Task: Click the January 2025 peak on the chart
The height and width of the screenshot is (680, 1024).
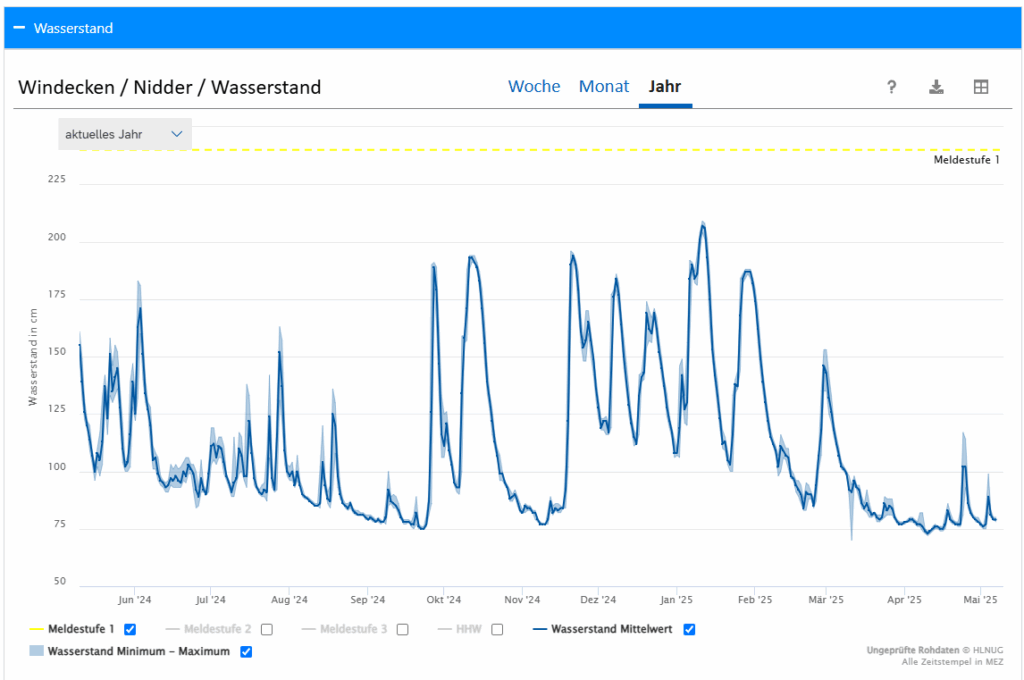Action: pos(703,225)
